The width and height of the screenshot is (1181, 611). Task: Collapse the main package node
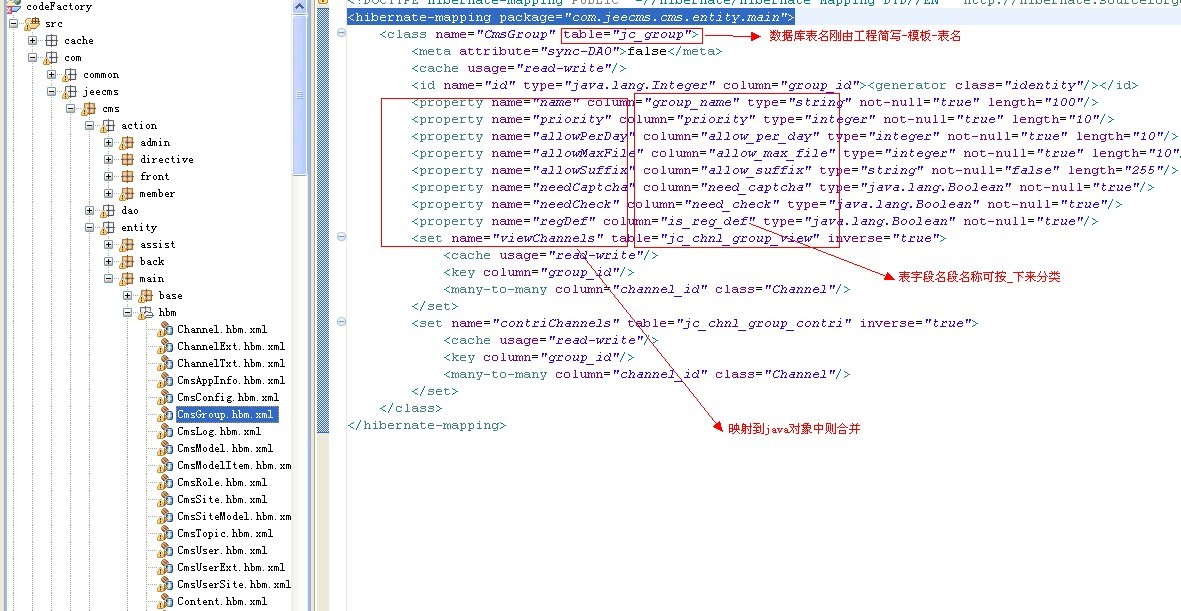coord(108,278)
